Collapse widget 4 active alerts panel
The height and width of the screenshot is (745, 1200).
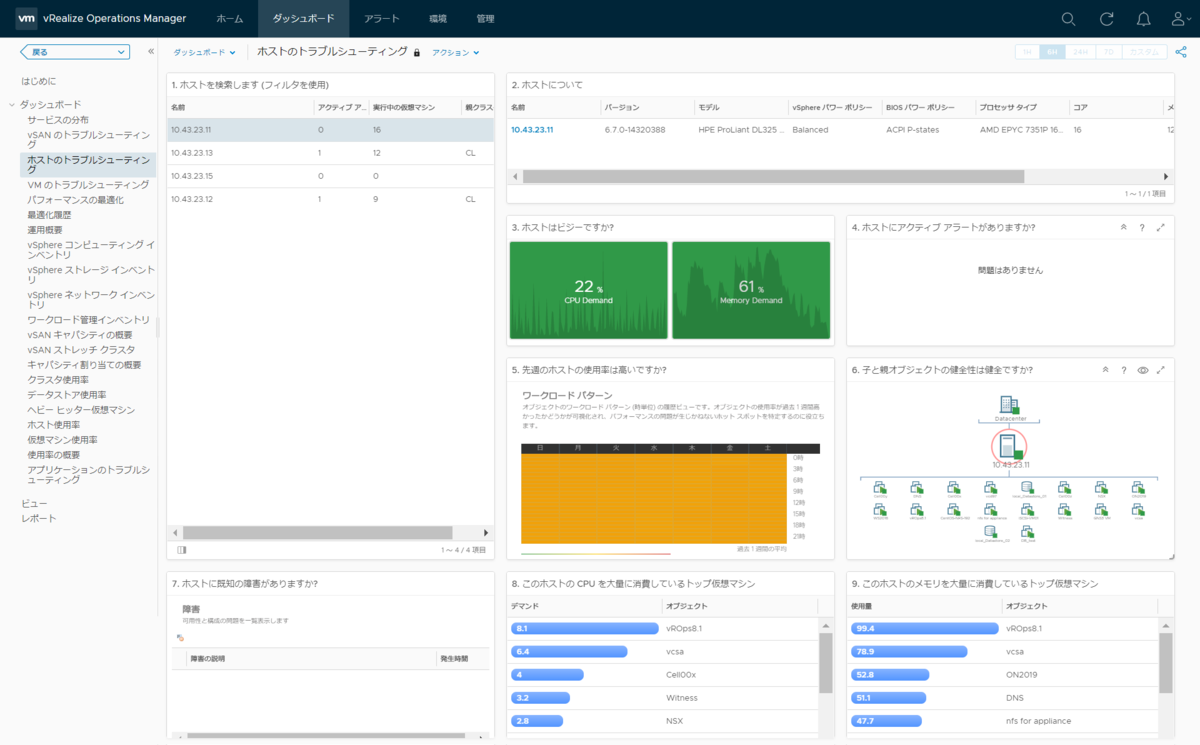(1124, 227)
